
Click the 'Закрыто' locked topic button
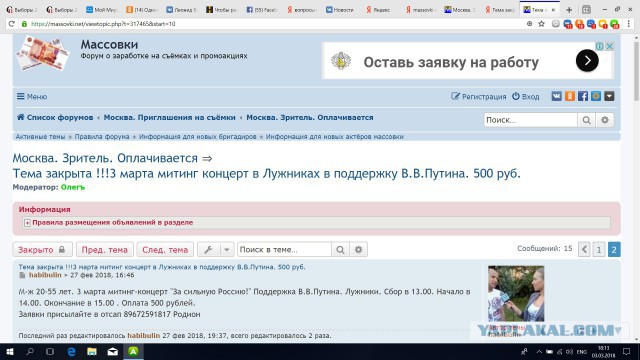42,249
